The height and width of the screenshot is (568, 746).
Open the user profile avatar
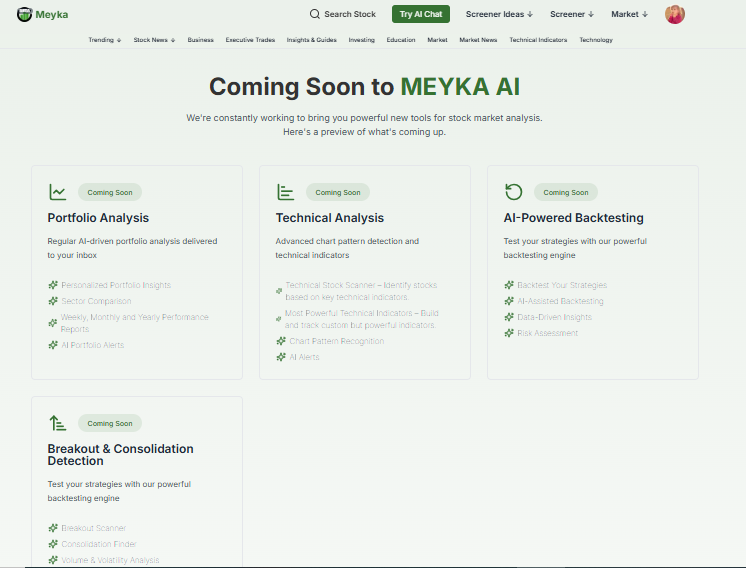675,14
